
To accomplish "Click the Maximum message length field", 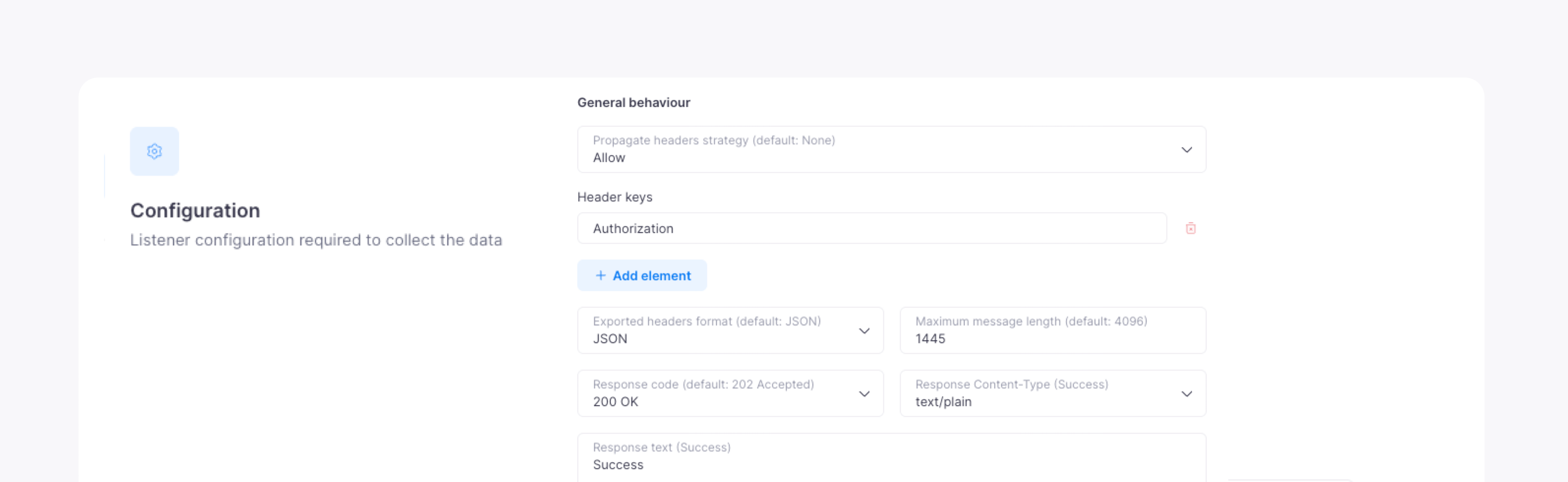I will tap(1052, 331).
